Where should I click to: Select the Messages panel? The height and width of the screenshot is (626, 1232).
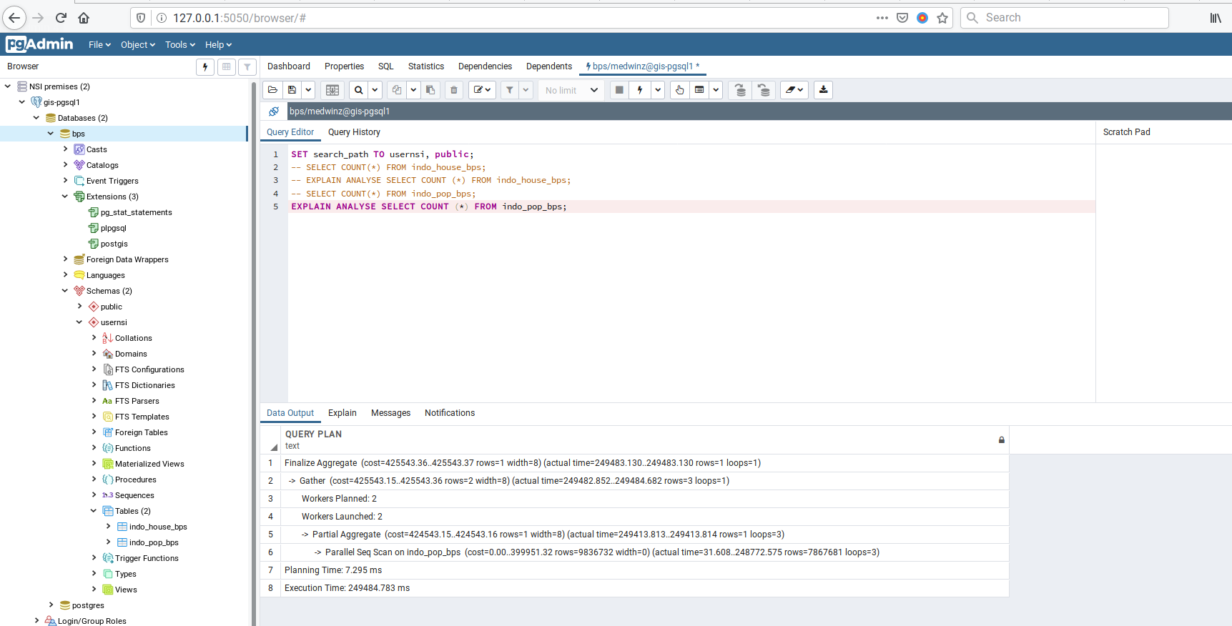coord(390,412)
